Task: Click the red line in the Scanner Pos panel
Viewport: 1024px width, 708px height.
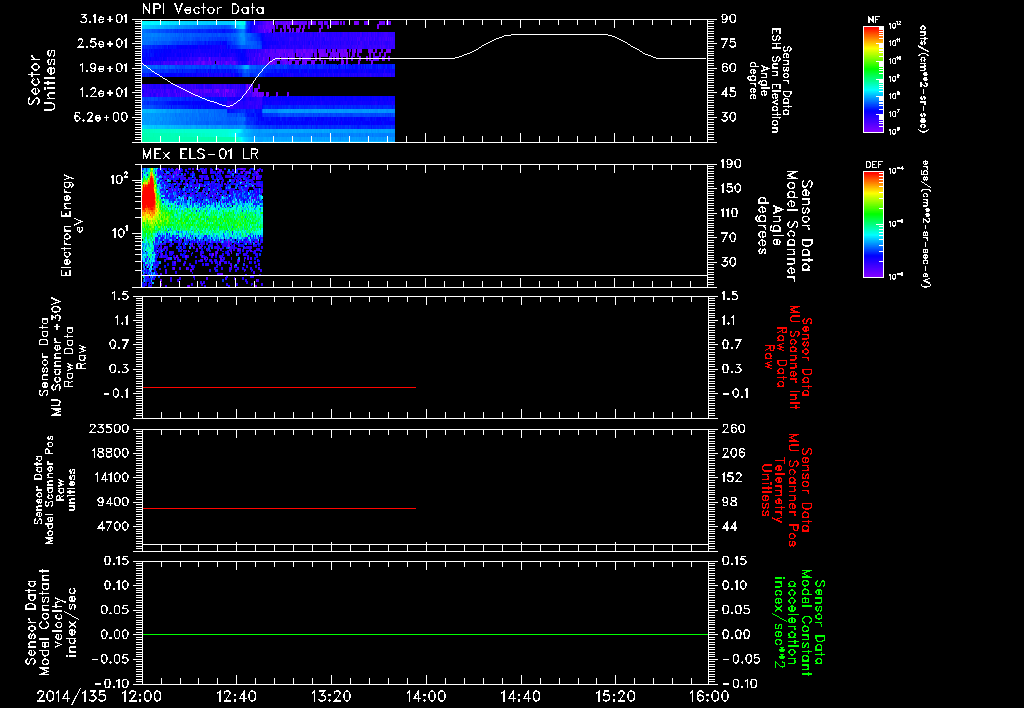Action: pyautogui.click(x=279, y=508)
